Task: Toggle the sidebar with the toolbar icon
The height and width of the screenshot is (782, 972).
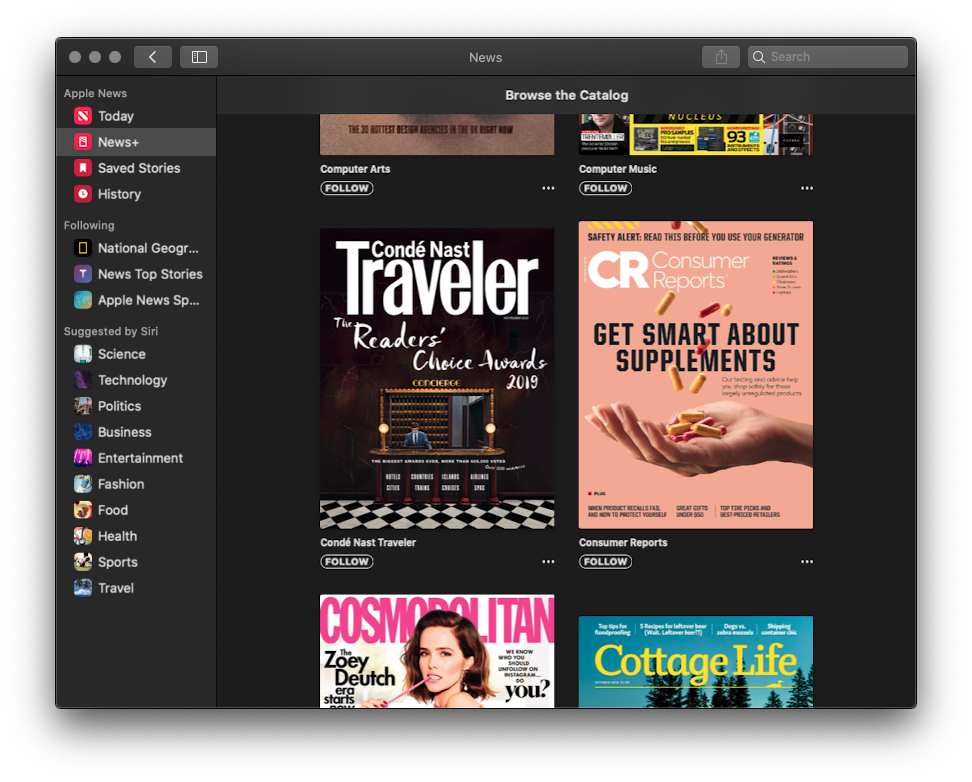Action: (x=199, y=57)
